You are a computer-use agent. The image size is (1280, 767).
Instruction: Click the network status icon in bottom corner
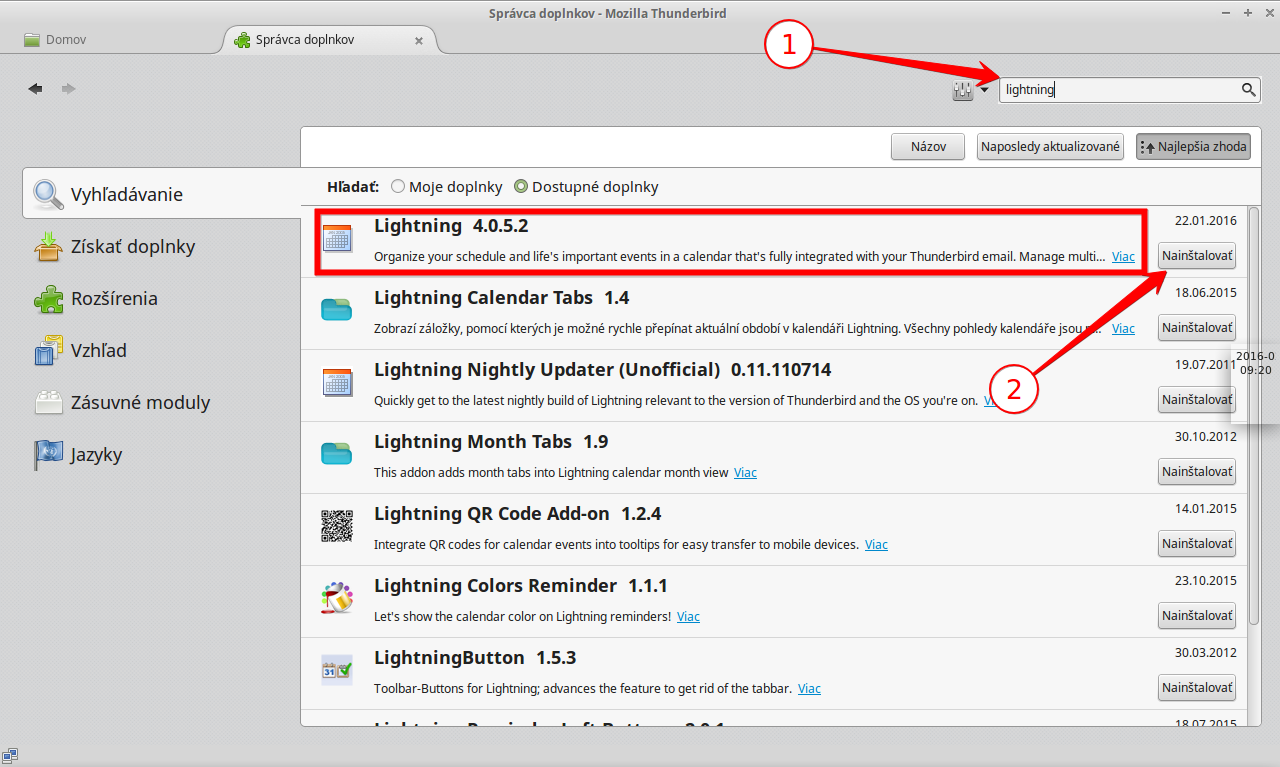click(x=10, y=755)
